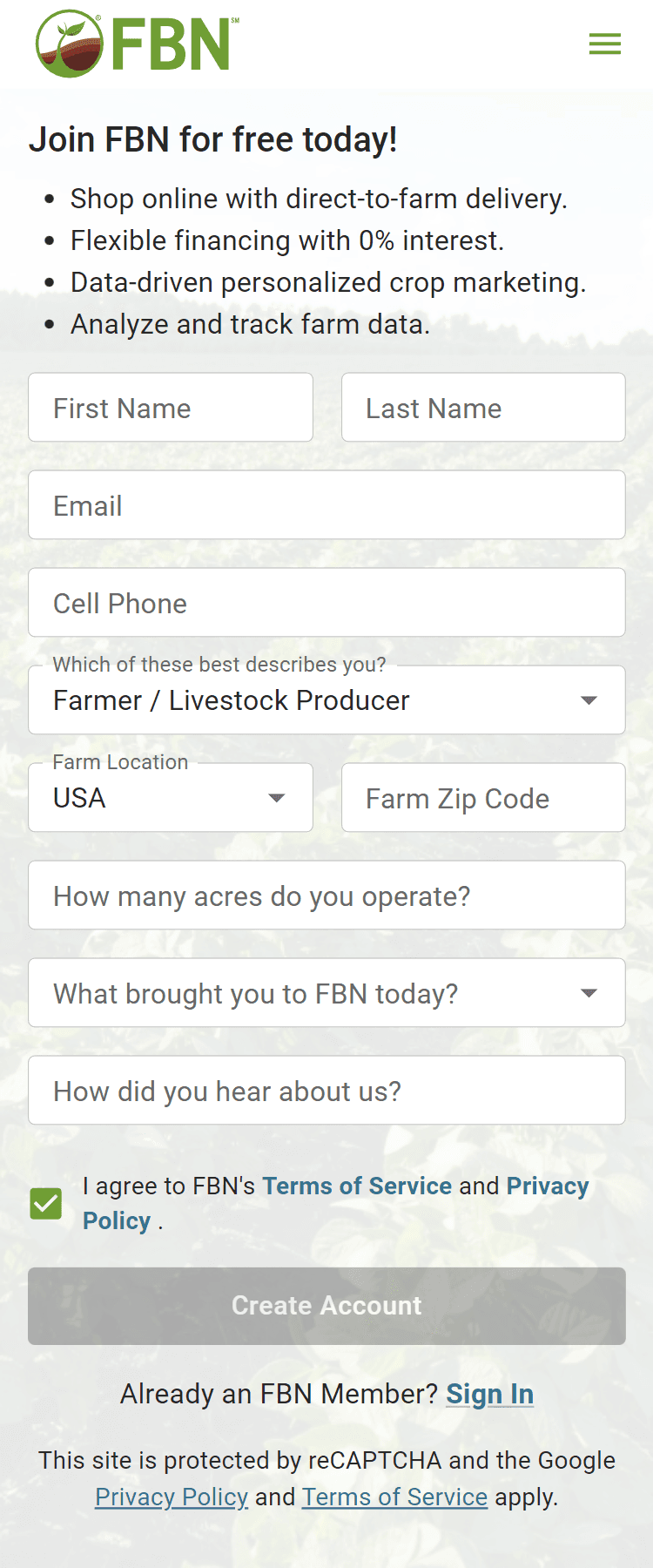This screenshot has height=1568, width=653.
Task: Focus 'How did you hear about us?' field
Action: pos(326,1091)
